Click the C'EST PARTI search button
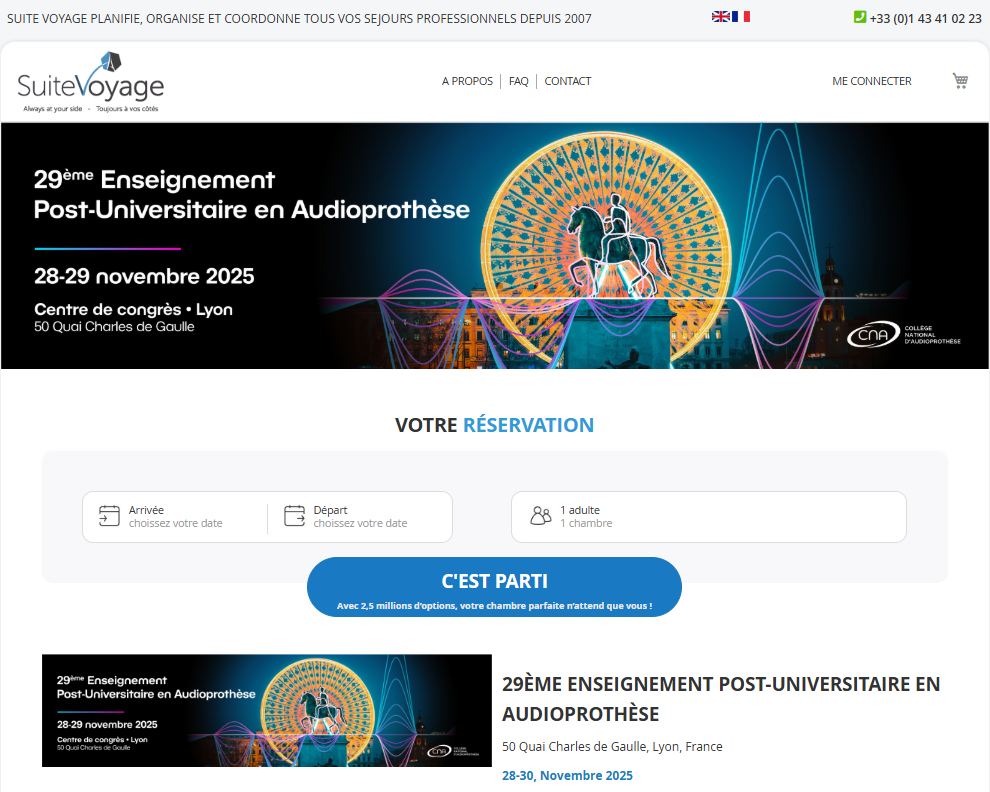 pyautogui.click(x=494, y=587)
